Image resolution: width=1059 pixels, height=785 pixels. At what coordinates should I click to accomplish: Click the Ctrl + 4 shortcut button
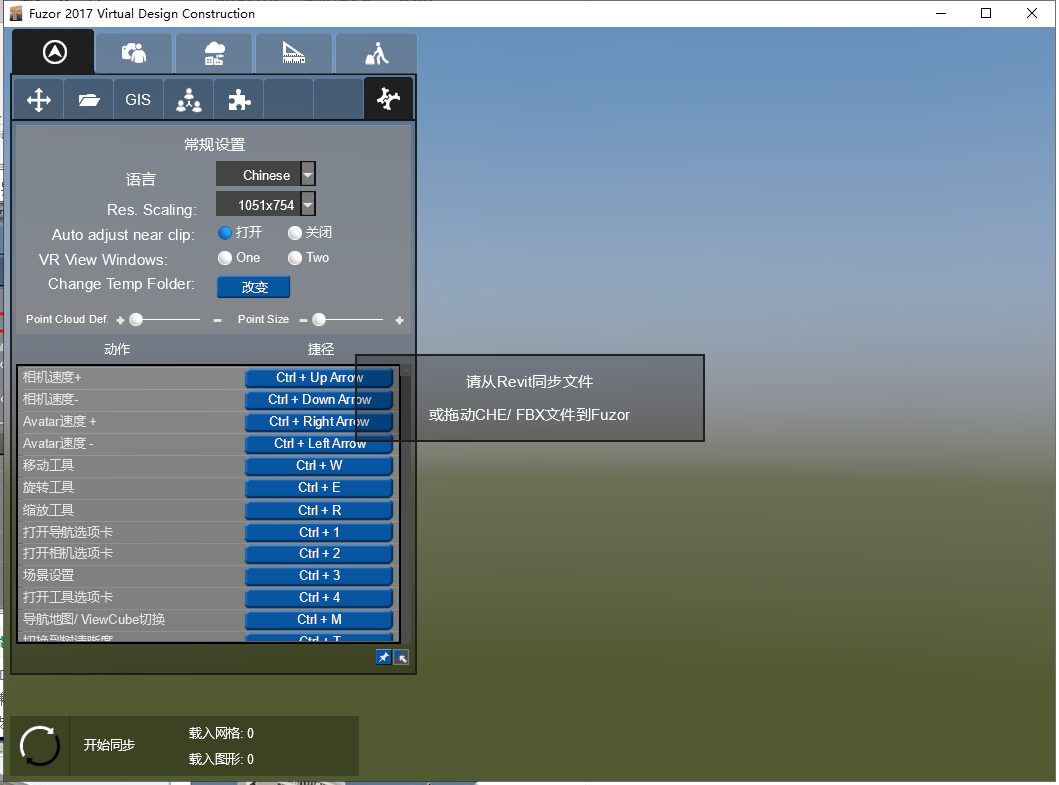(x=319, y=598)
